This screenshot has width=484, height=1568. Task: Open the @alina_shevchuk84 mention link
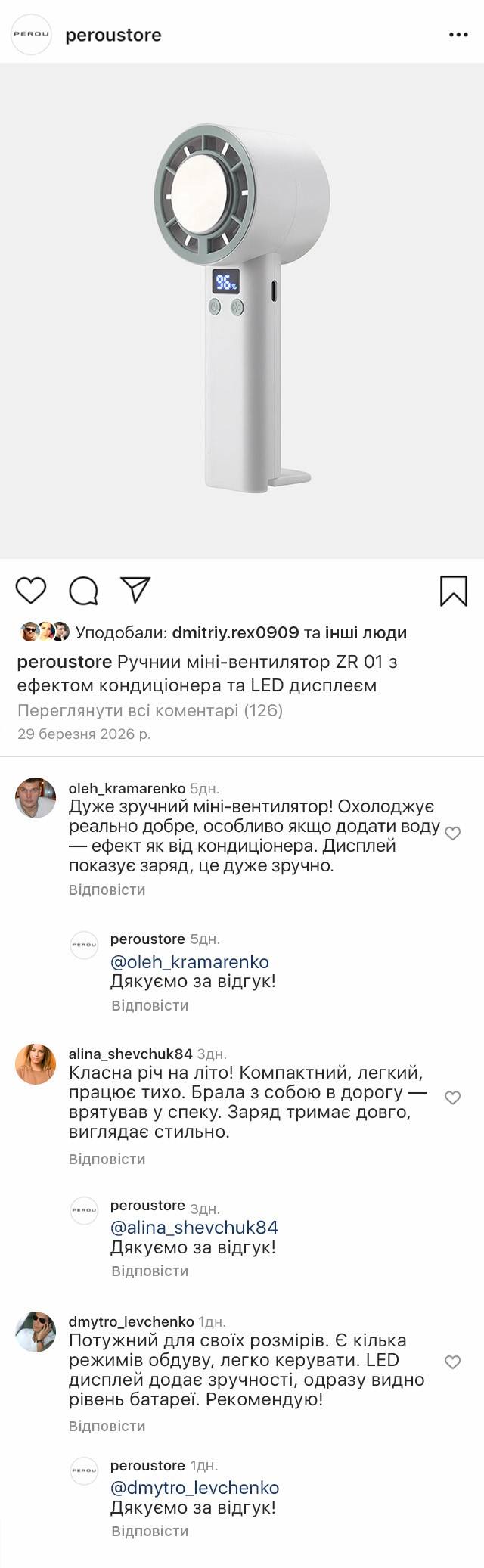[194, 1227]
